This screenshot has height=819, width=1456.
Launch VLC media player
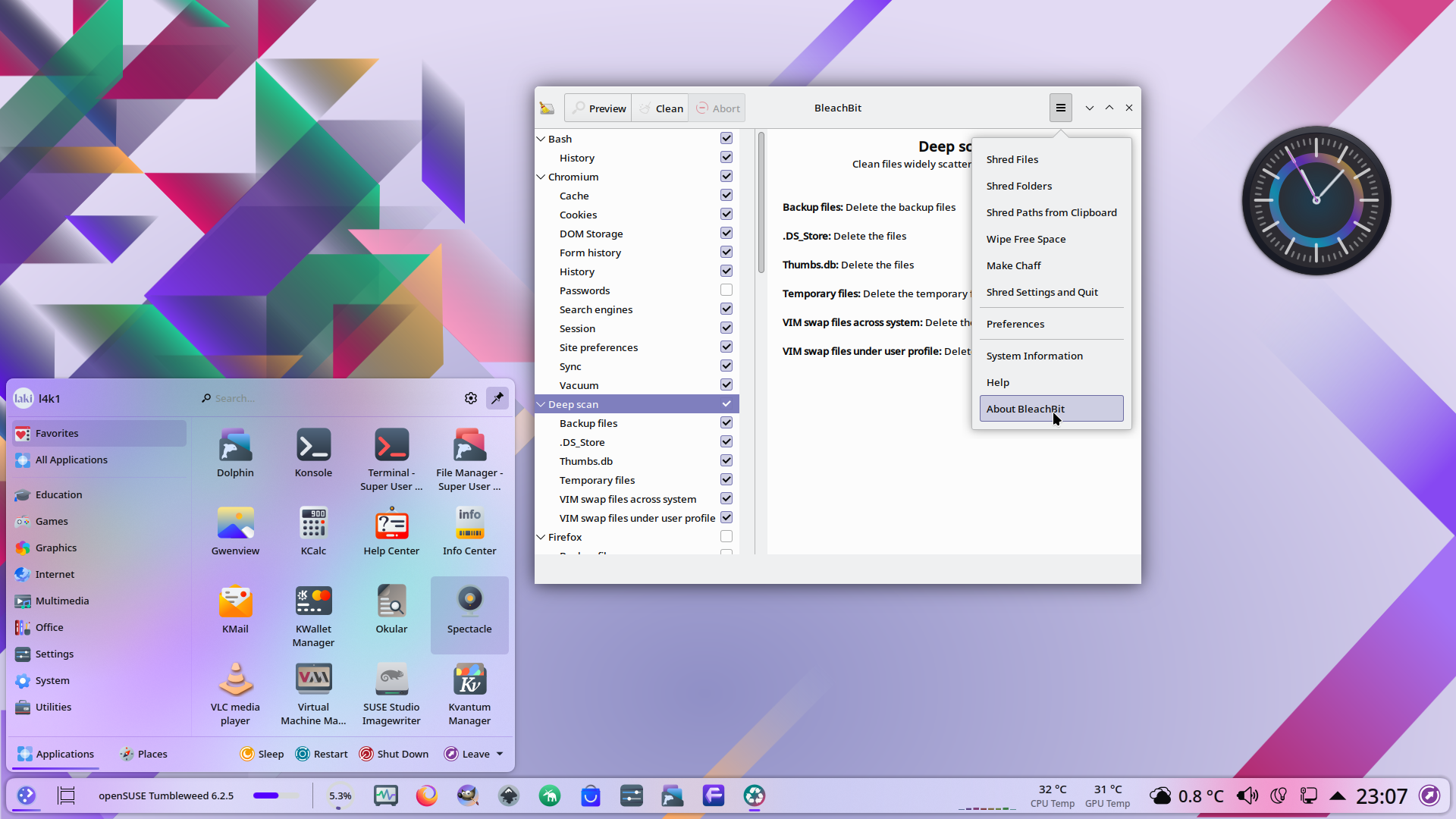pos(235,694)
